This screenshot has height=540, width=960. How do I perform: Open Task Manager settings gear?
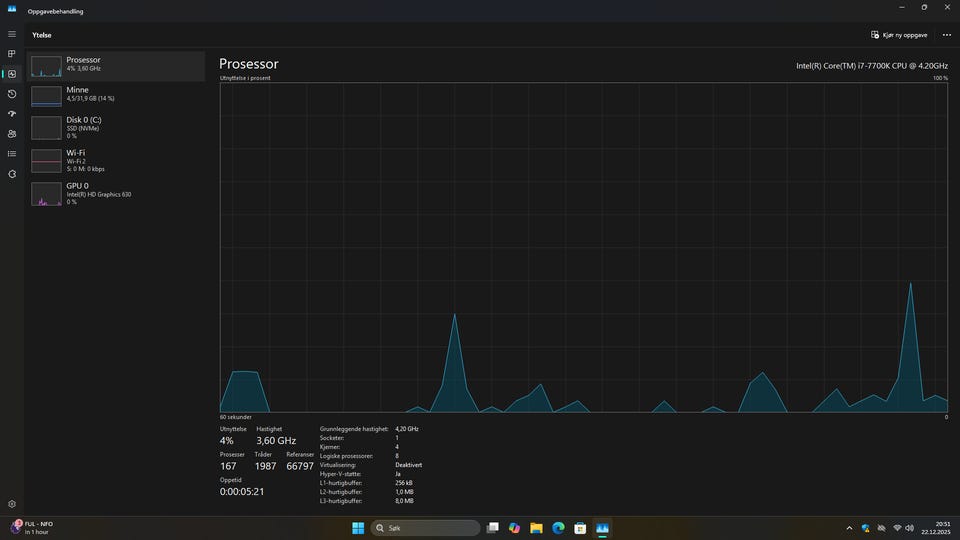coord(12,504)
